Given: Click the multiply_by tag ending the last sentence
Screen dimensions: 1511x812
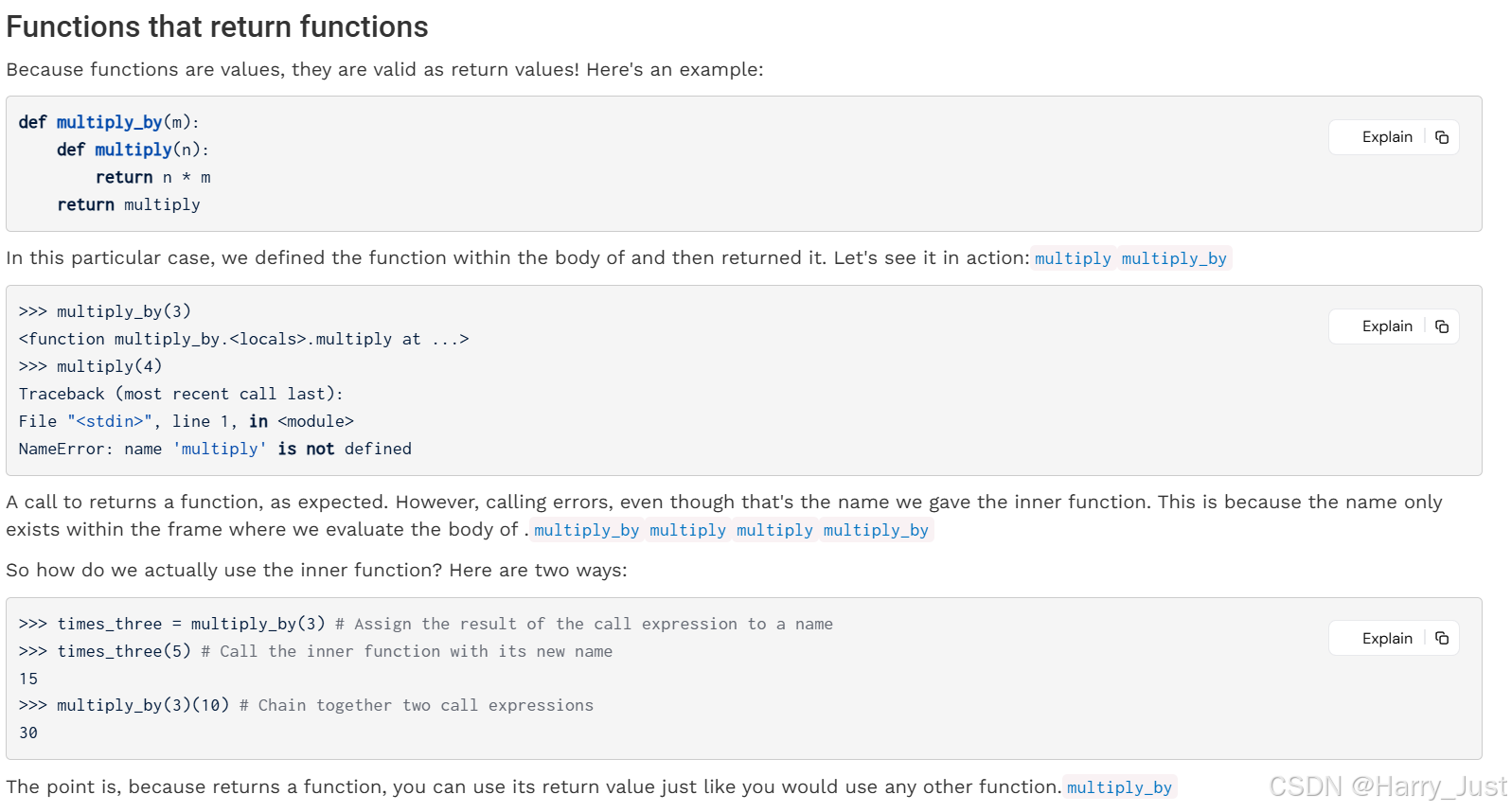Looking at the screenshot, I should [1119, 787].
